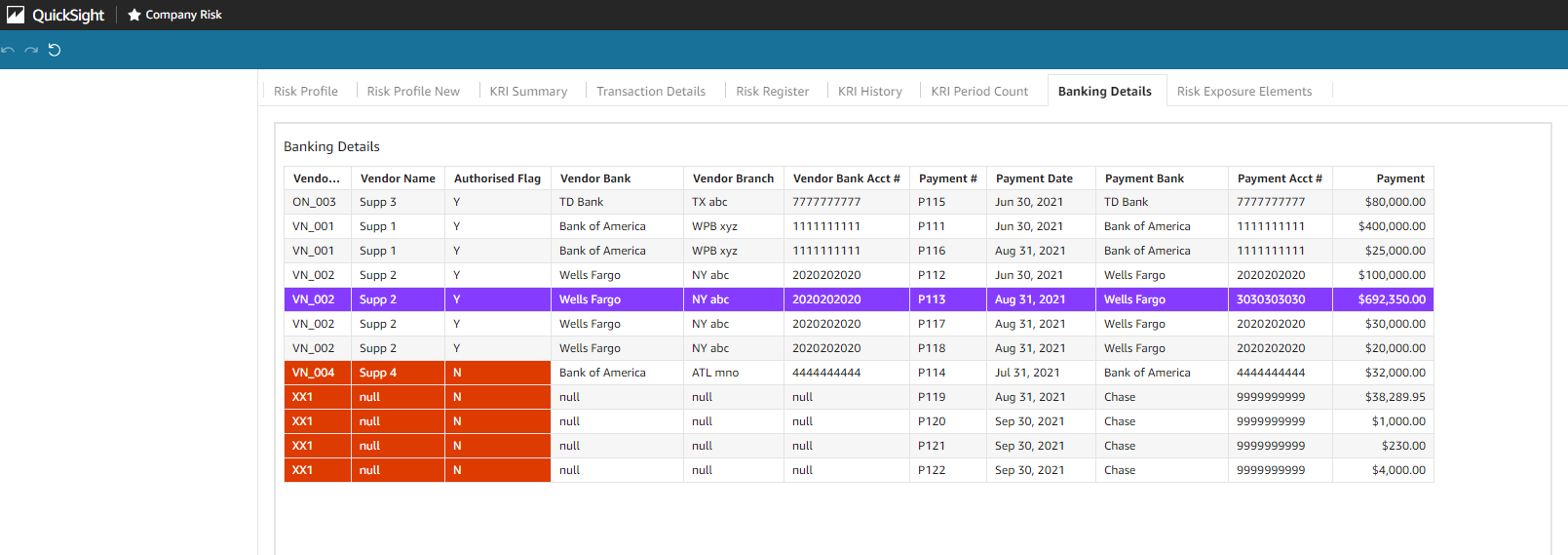Click the reset circular arrow icon
The height and width of the screenshot is (555, 1568).
pos(55,50)
